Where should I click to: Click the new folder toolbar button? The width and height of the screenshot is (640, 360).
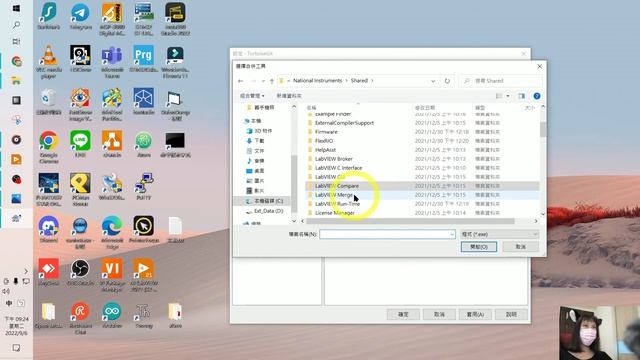[x=289, y=96]
